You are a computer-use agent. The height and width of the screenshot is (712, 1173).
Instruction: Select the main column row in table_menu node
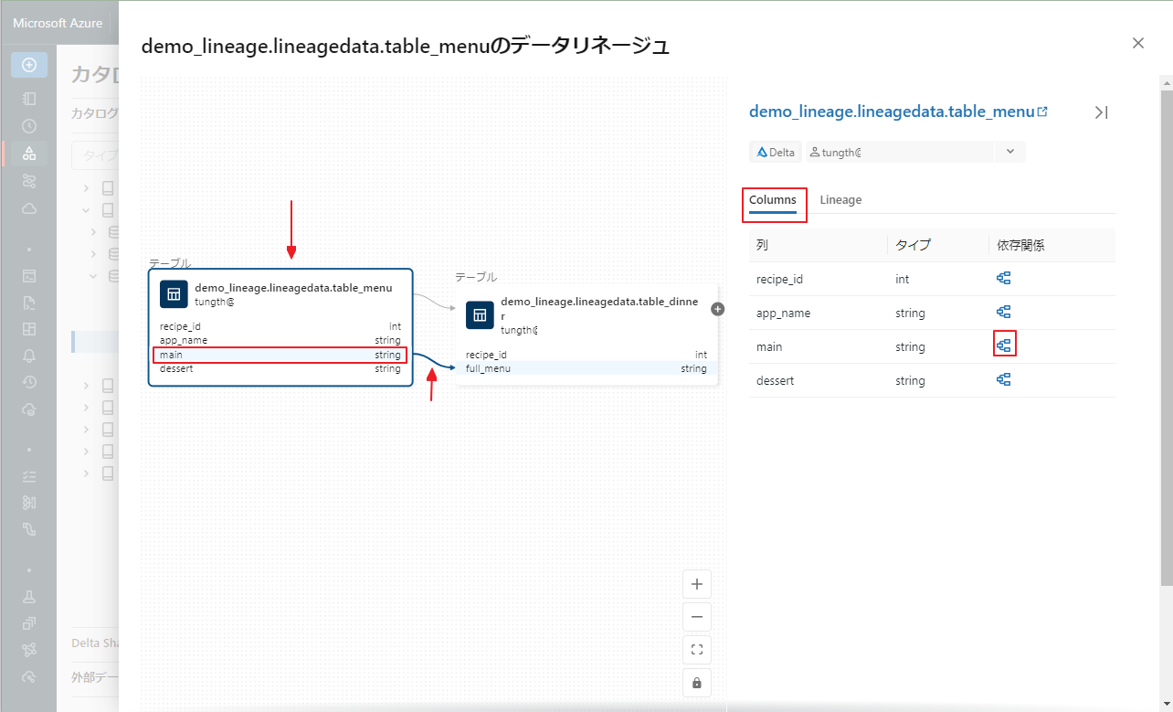(x=280, y=355)
